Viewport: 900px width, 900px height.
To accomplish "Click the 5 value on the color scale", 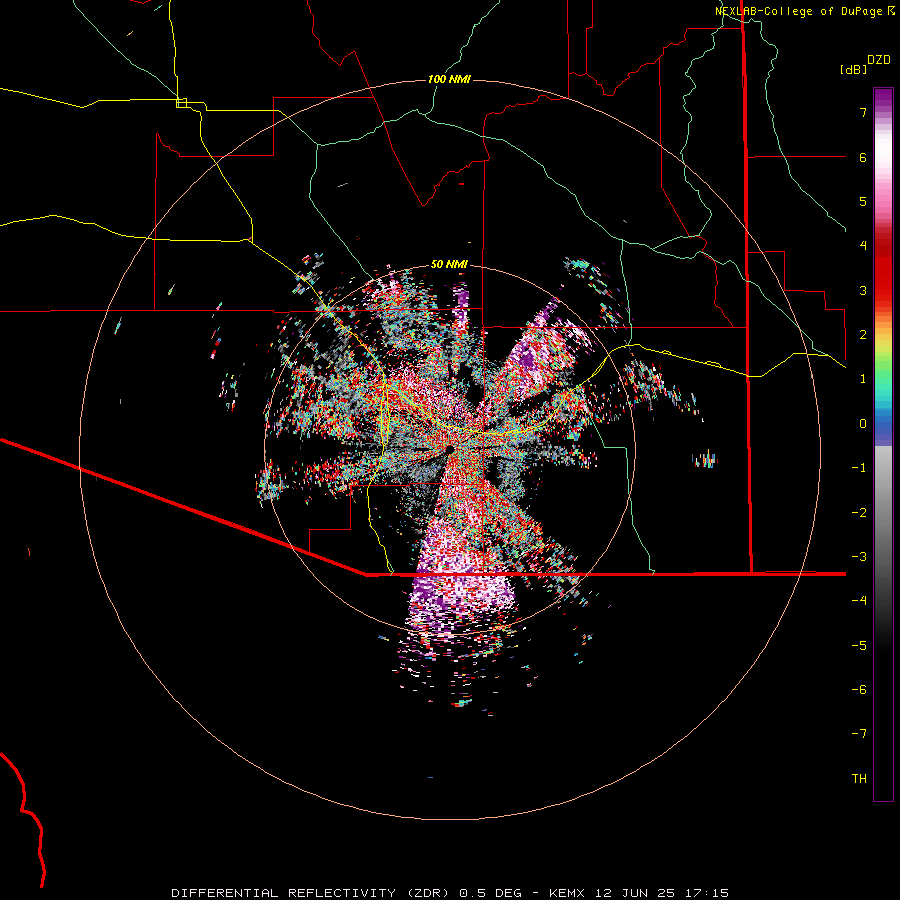I will point(863,201).
